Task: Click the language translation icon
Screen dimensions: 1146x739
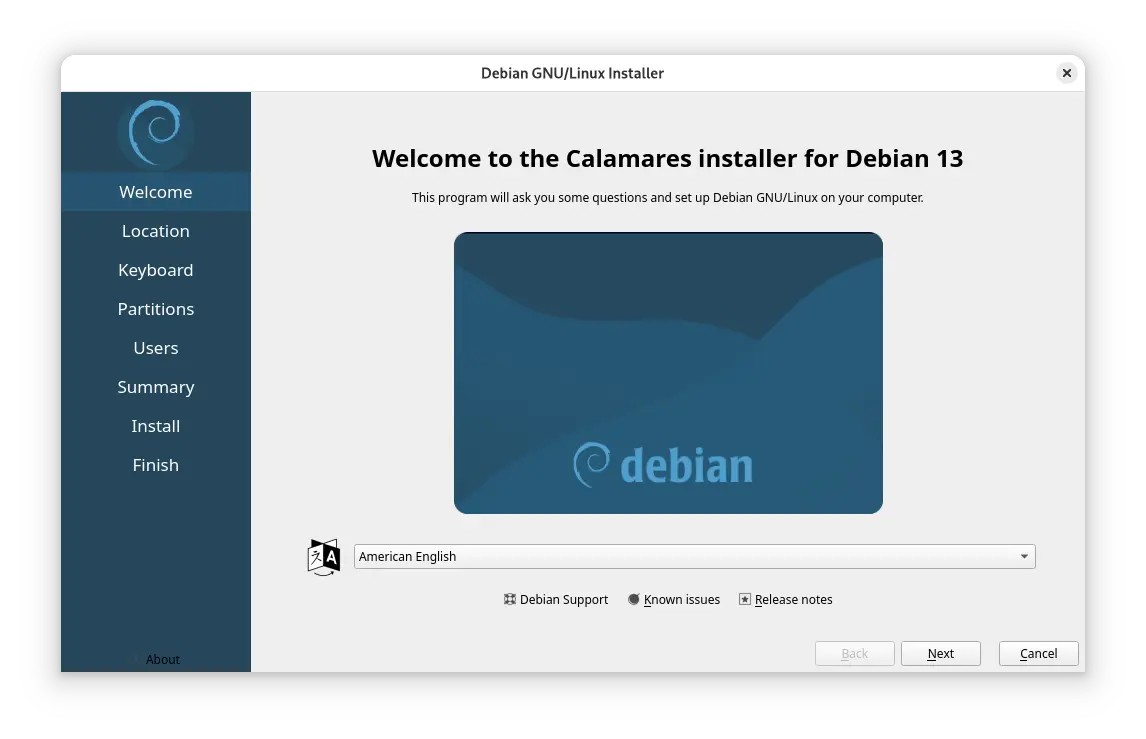Action: click(323, 557)
